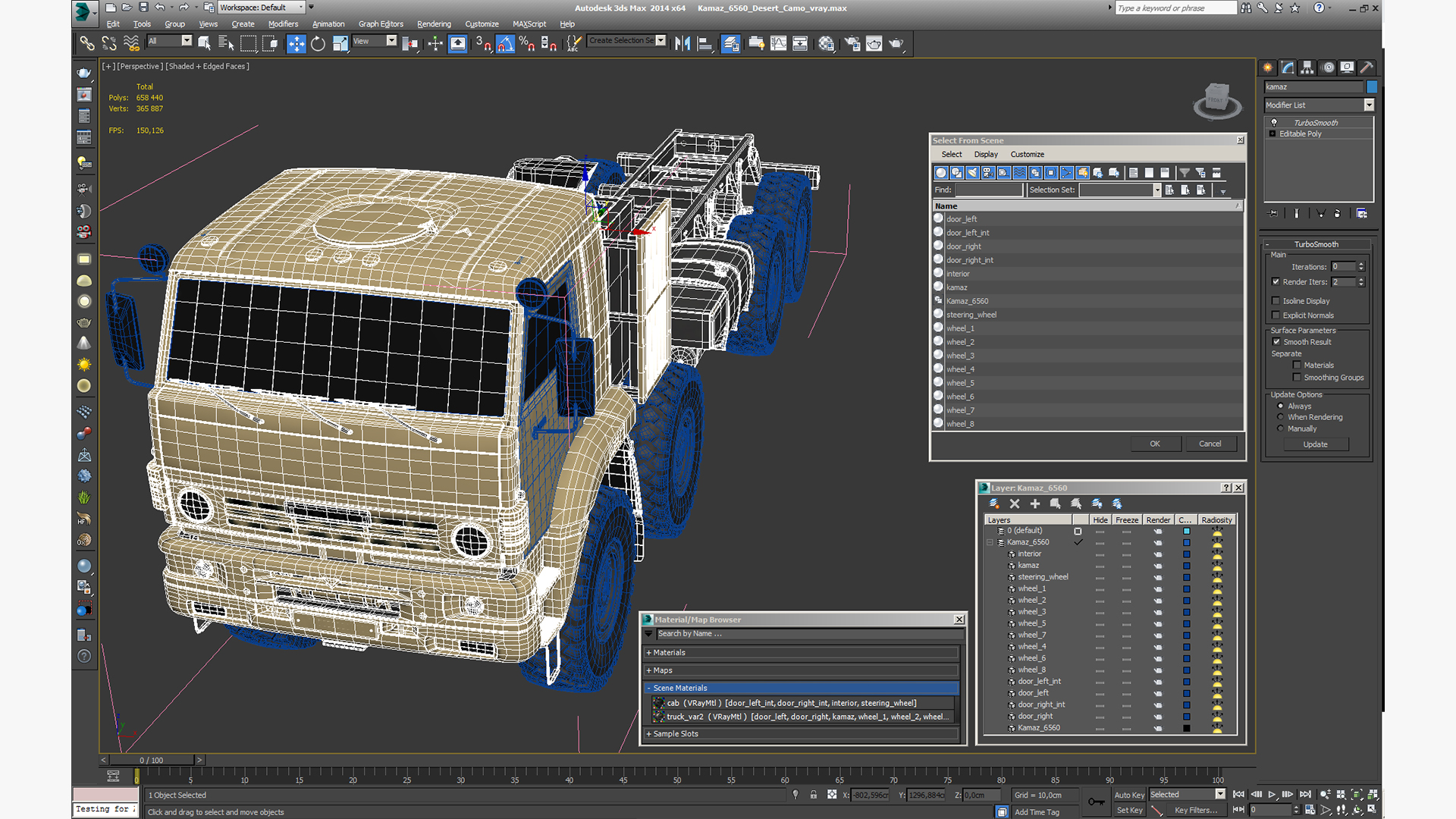
Task: Open the Rendering menu
Action: (434, 24)
